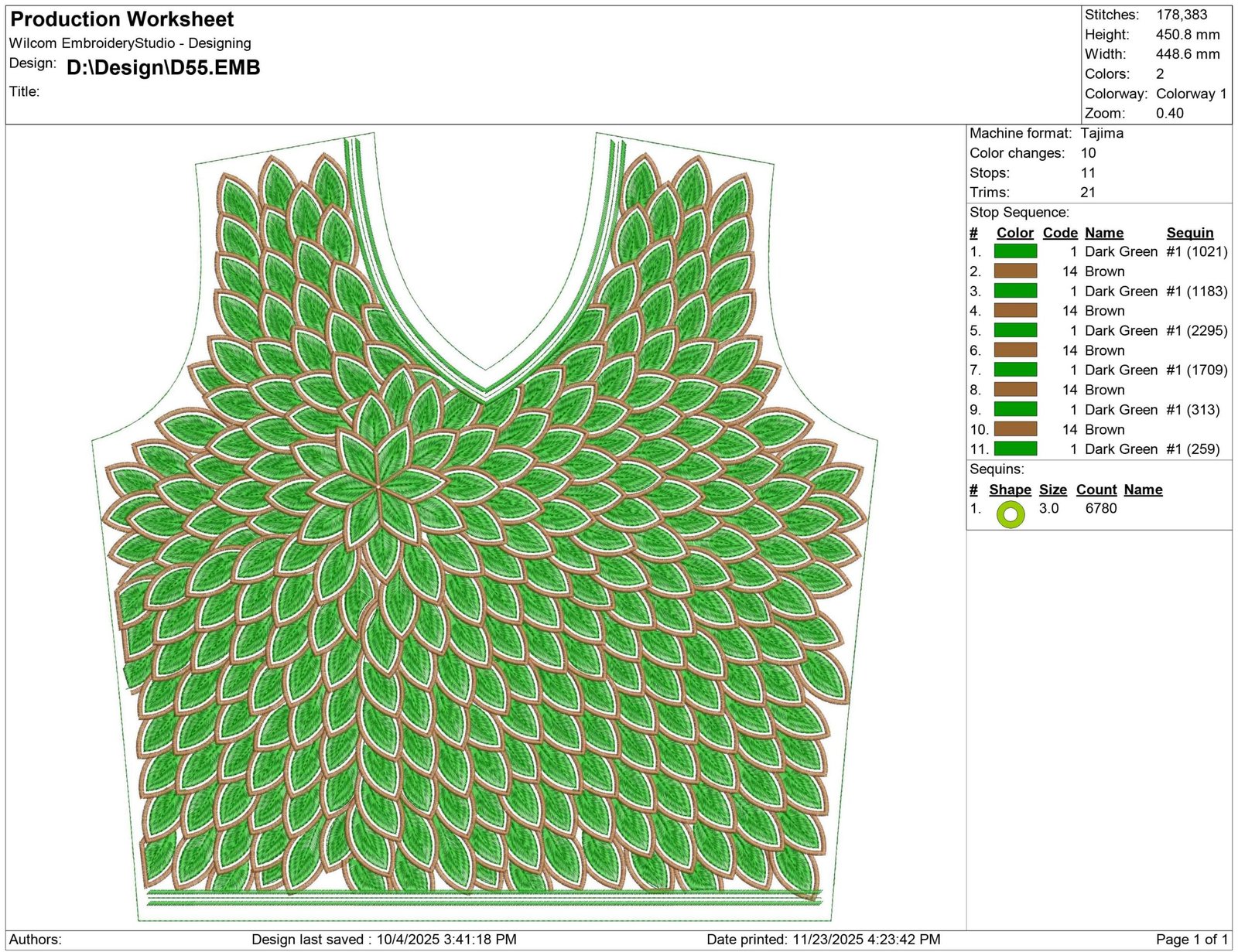Click the sequin count 6780
The height and width of the screenshot is (952, 1238).
[1101, 508]
